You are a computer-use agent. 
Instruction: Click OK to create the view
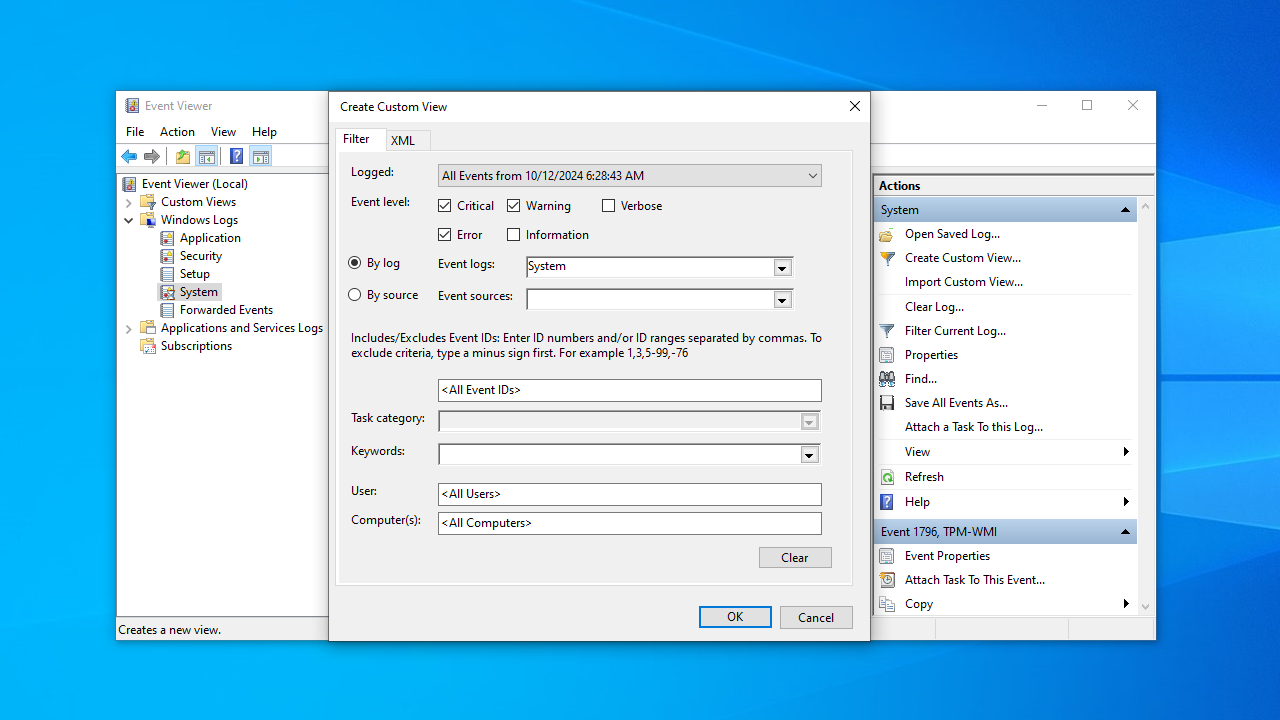(735, 617)
